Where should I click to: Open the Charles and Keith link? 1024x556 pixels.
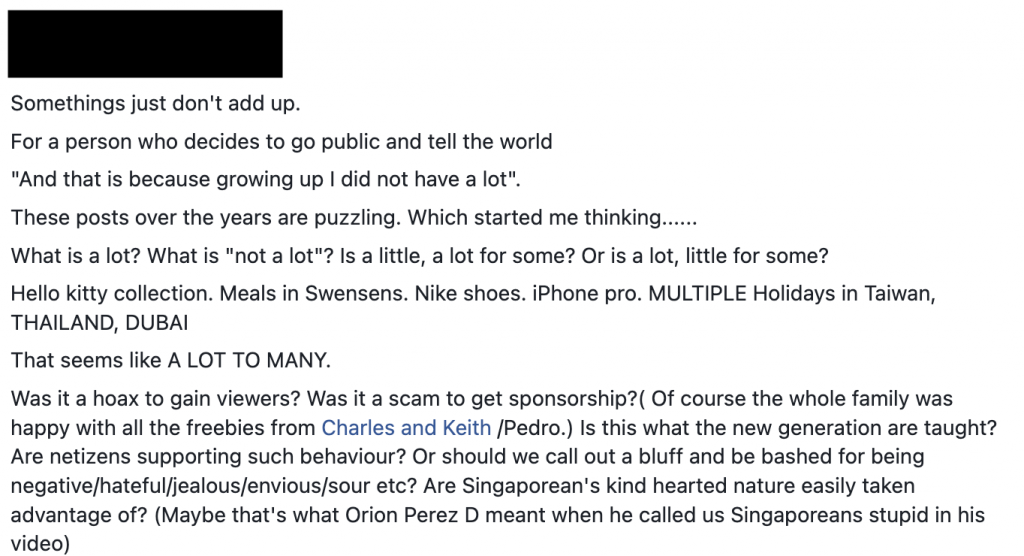coord(405,428)
